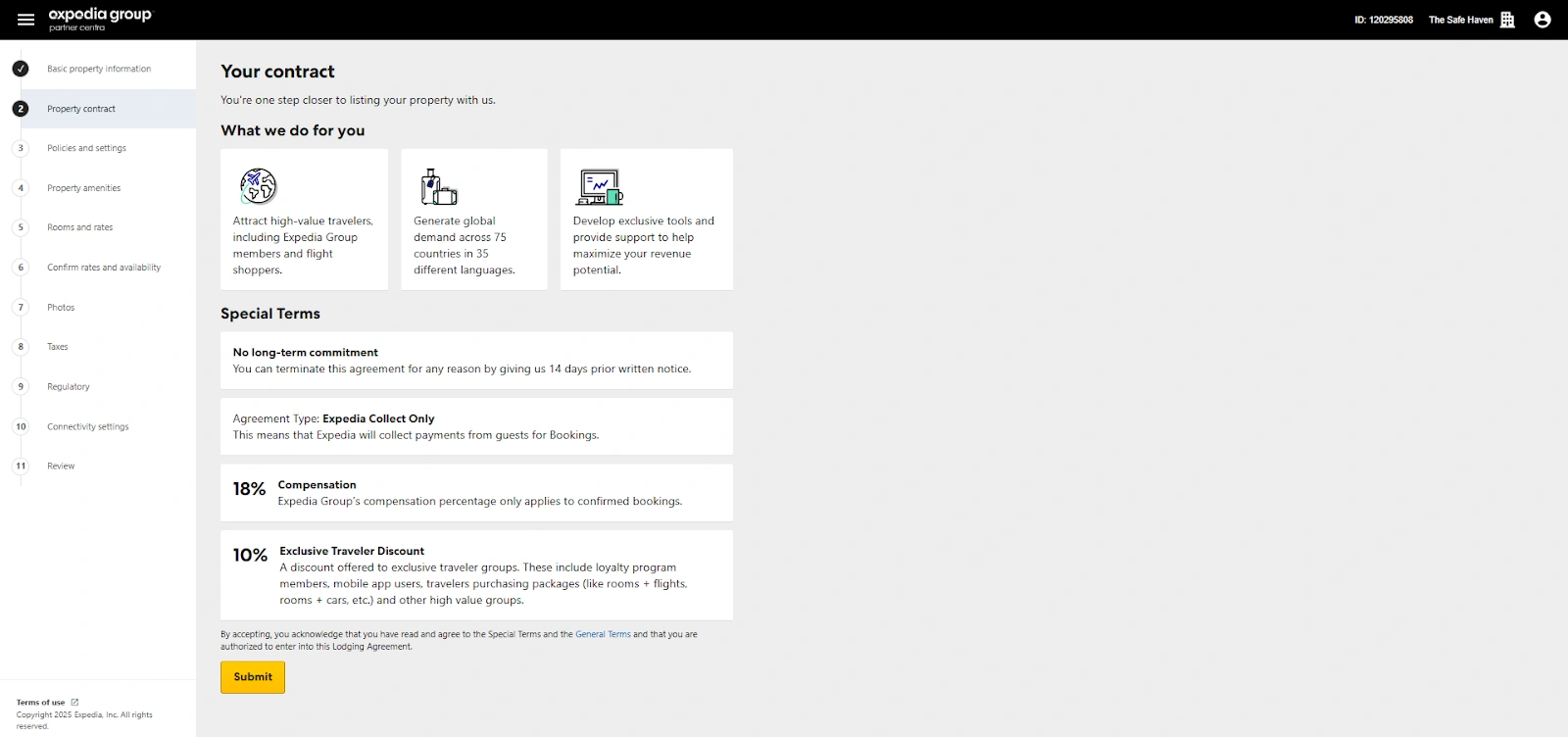Click the step 10 number circle

pos(21,426)
